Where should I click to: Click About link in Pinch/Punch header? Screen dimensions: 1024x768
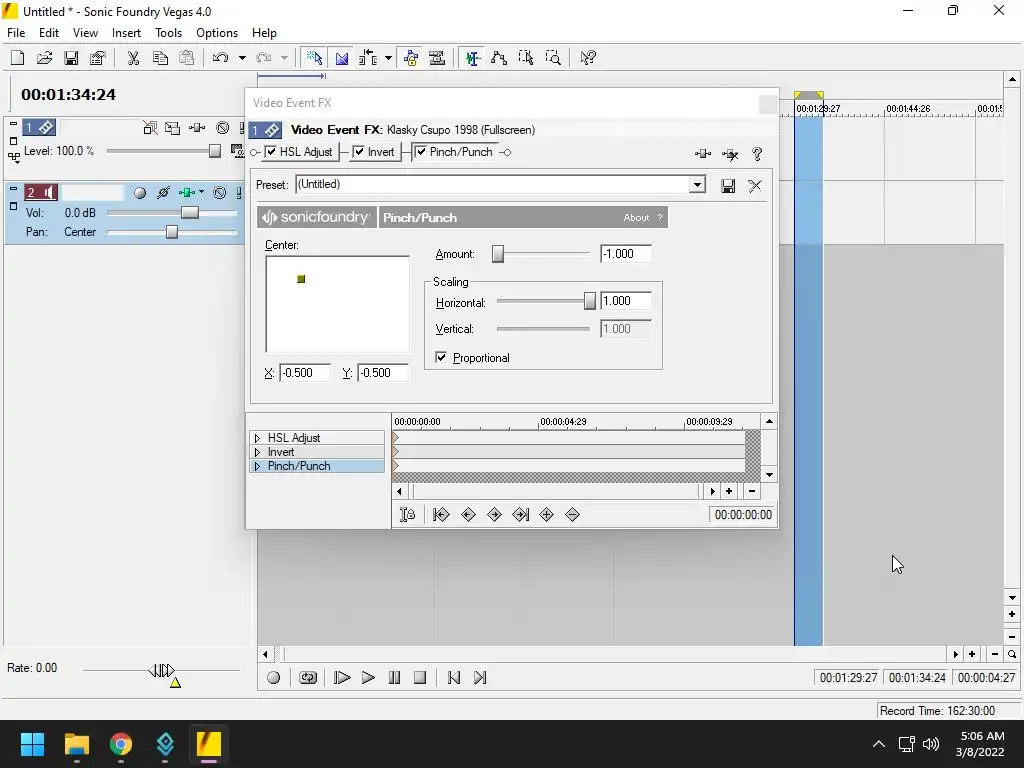coord(636,218)
